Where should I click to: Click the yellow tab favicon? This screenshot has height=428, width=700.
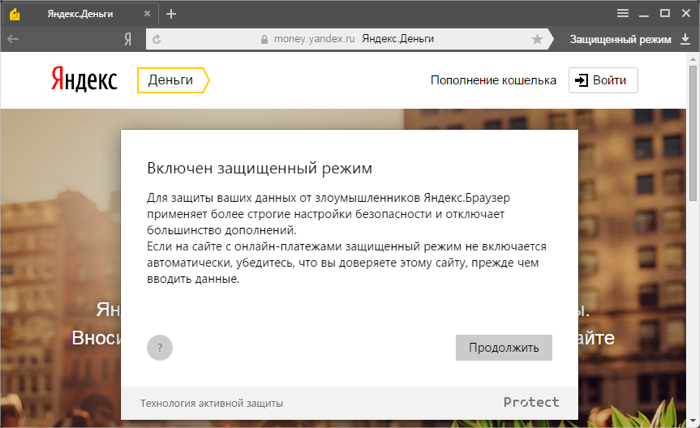point(15,14)
